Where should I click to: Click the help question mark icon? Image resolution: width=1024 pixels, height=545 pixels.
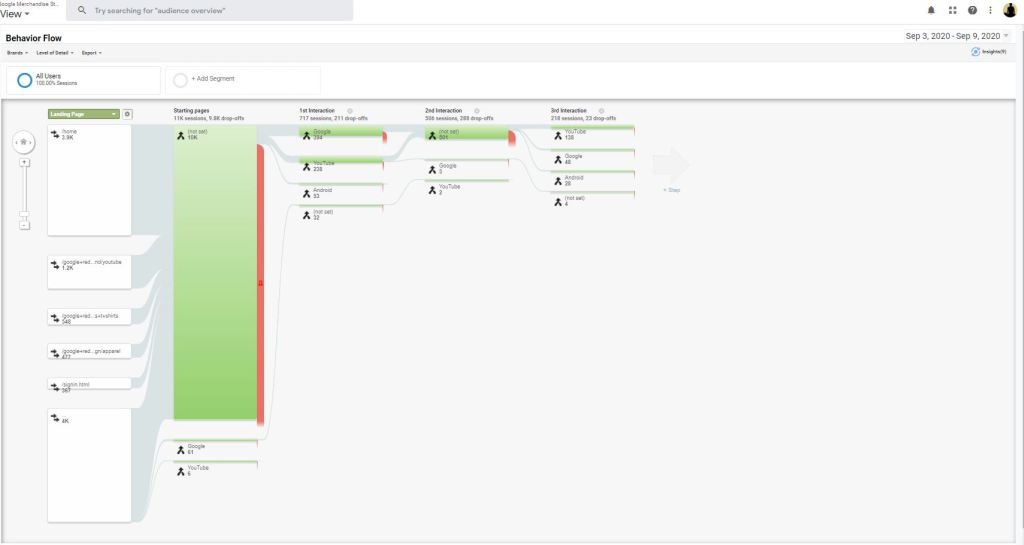(x=971, y=10)
